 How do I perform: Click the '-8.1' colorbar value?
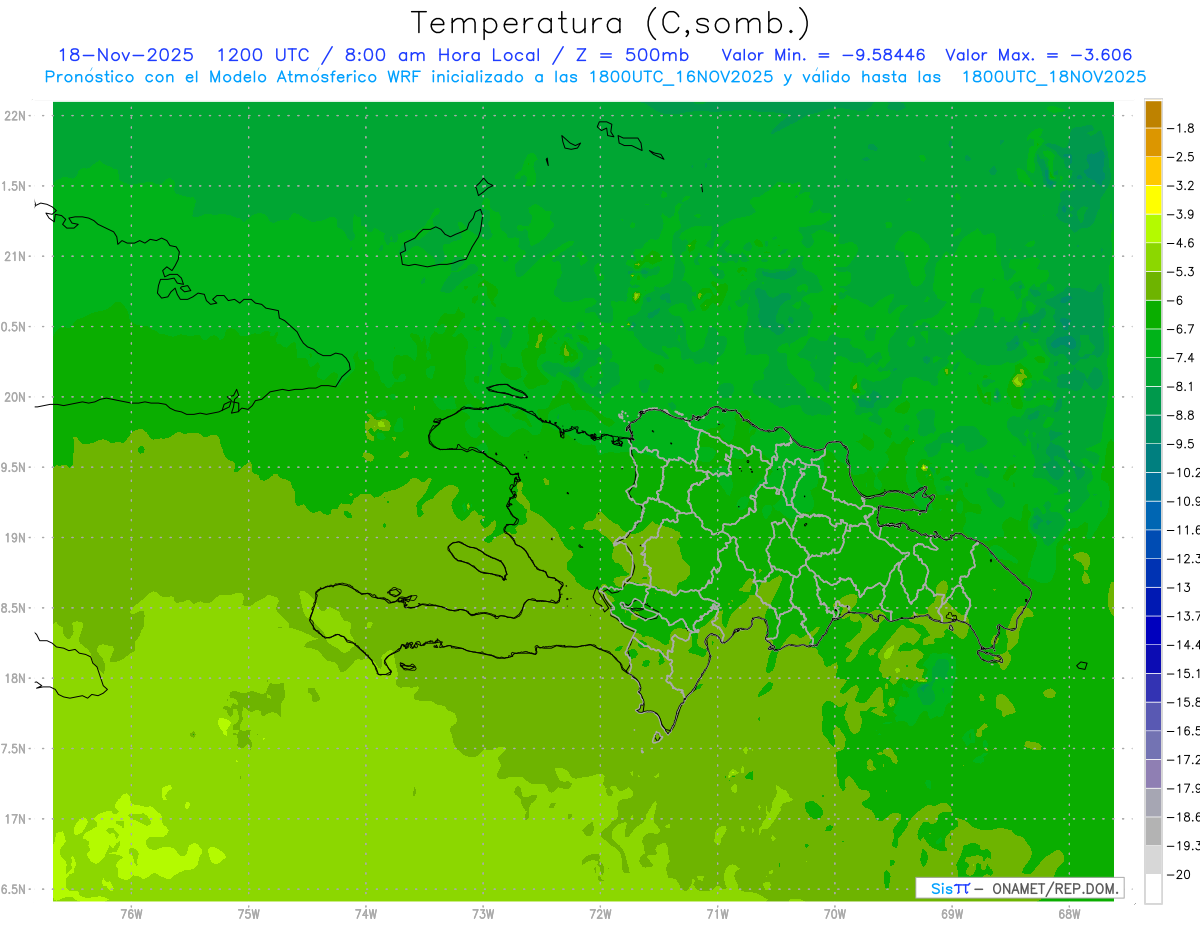coord(1182,386)
